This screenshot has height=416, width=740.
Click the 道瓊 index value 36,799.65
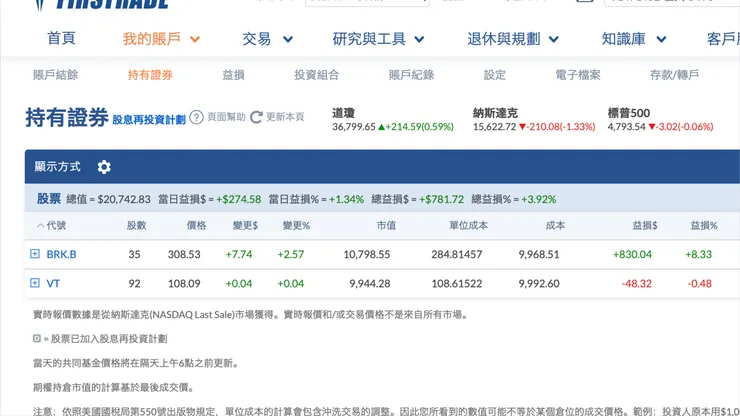point(353,127)
